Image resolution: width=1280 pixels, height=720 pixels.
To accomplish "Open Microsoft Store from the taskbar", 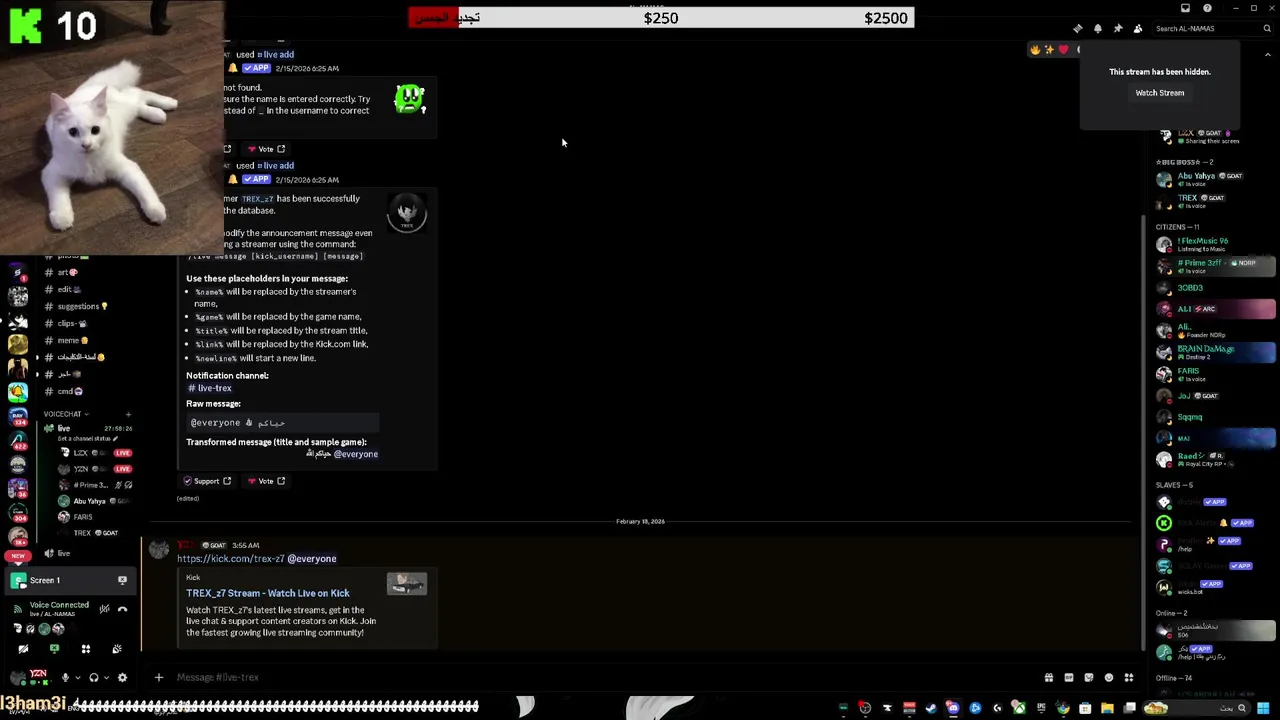I will pos(1085,708).
